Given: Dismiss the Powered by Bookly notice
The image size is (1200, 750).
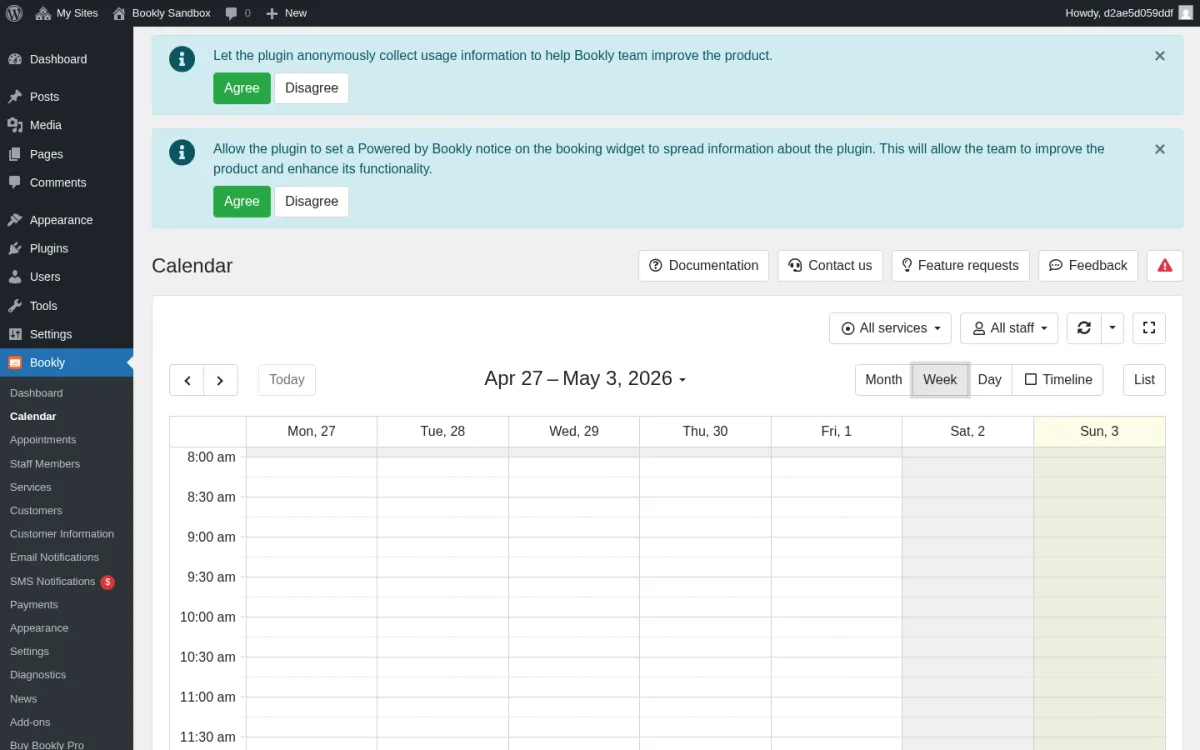Looking at the screenshot, I should pos(1160,149).
